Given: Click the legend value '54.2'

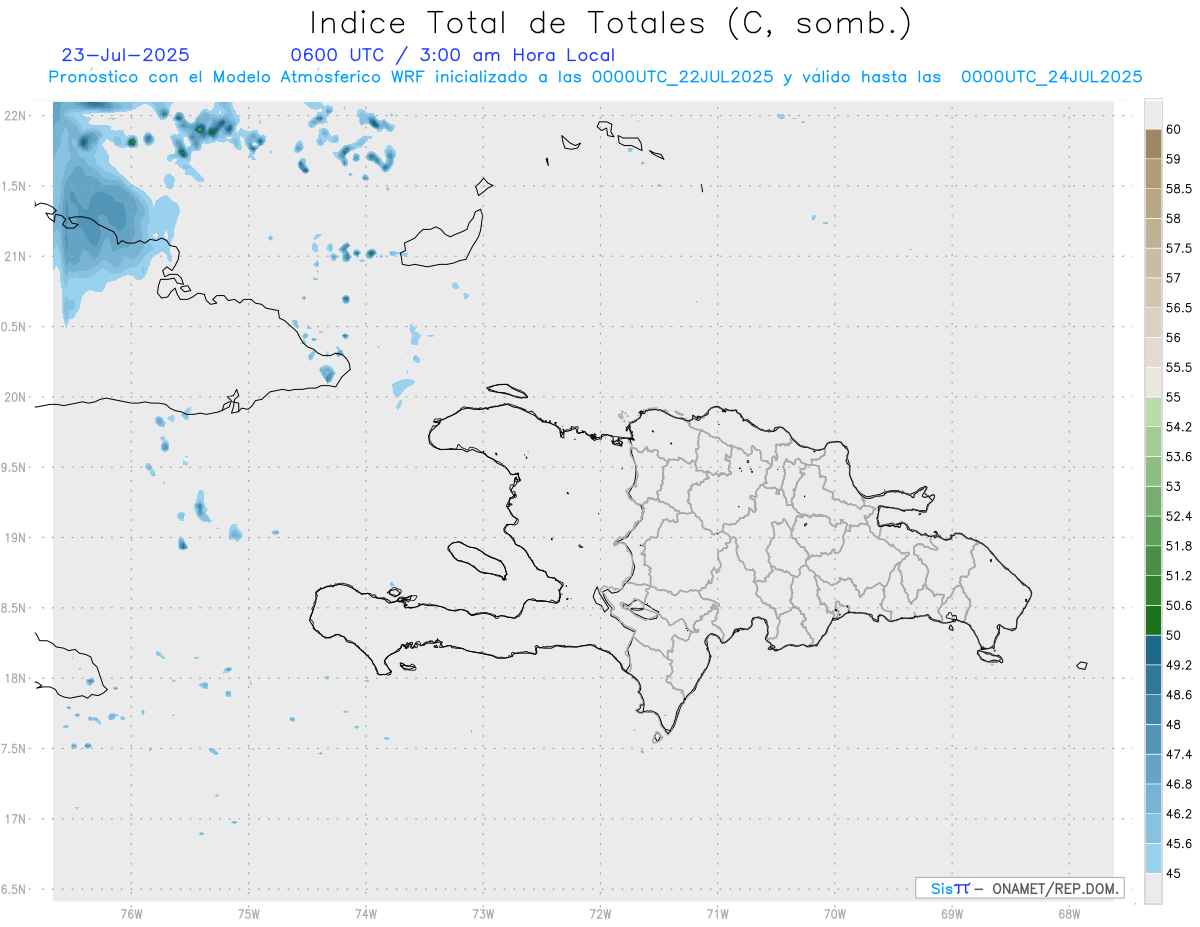Looking at the screenshot, I should click(x=1178, y=427).
